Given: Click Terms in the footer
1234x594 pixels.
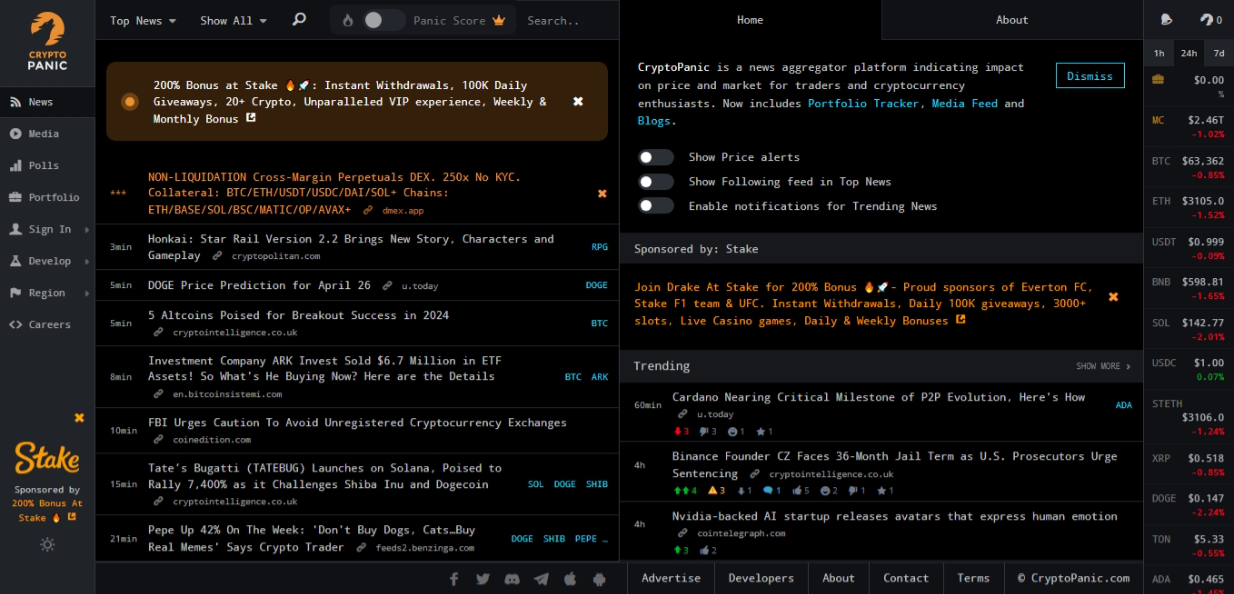Looking at the screenshot, I should tap(973, 578).
